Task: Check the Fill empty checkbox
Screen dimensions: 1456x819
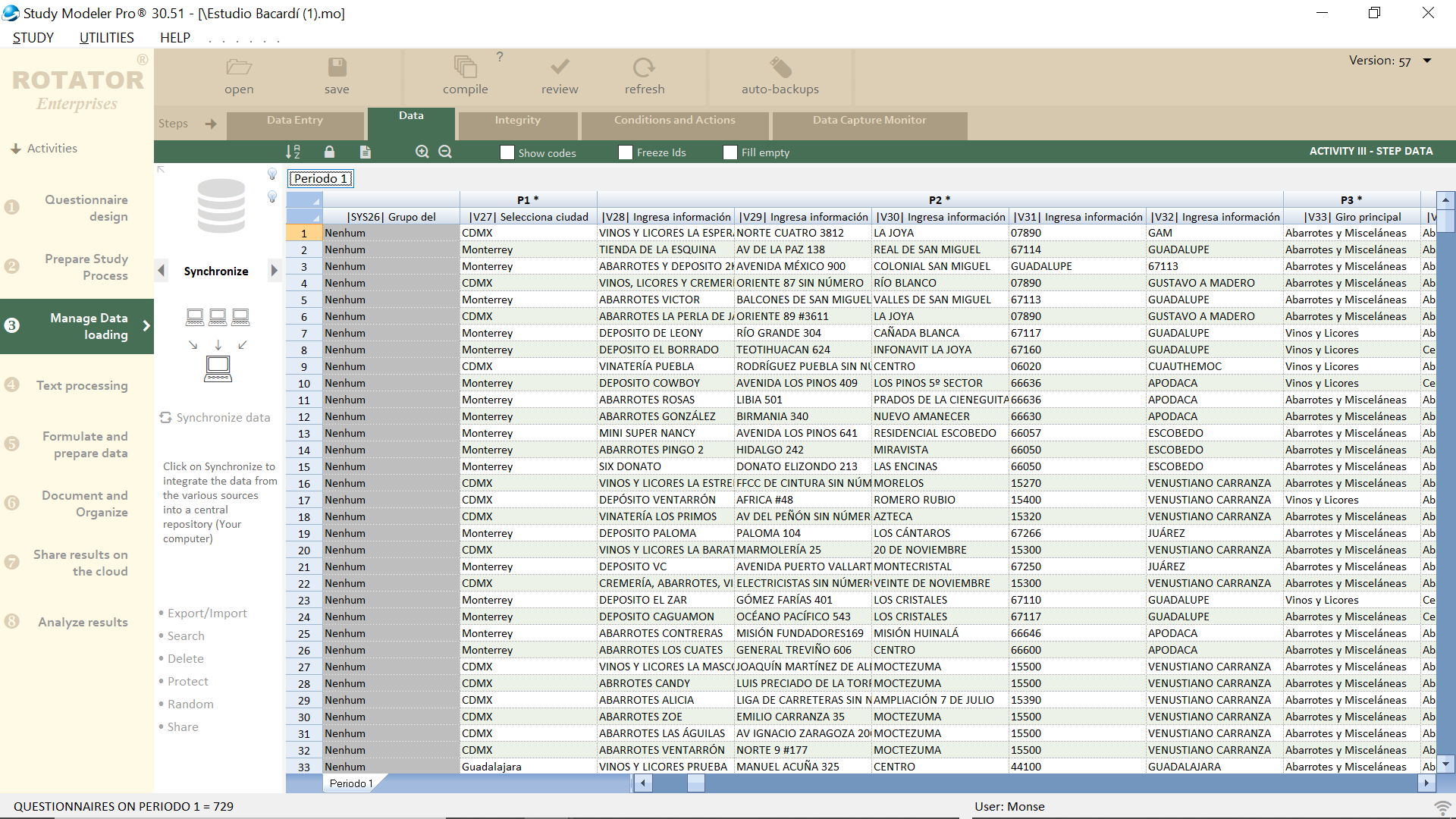Action: tap(730, 152)
